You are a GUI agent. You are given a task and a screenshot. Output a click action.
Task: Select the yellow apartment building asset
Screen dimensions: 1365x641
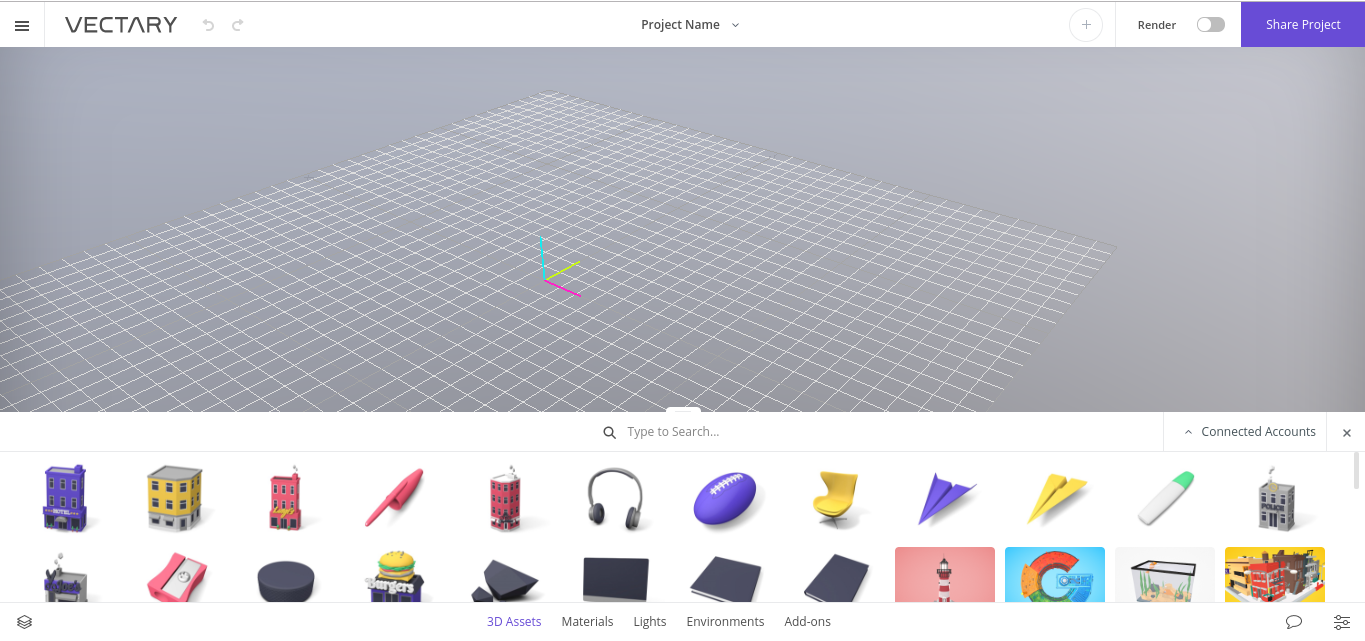pyautogui.click(x=175, y=497)
